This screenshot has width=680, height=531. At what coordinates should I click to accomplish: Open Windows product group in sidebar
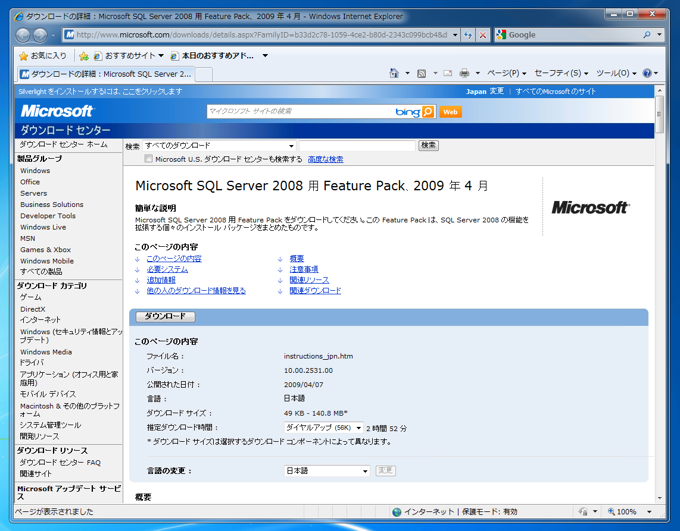tap(35, 170)
